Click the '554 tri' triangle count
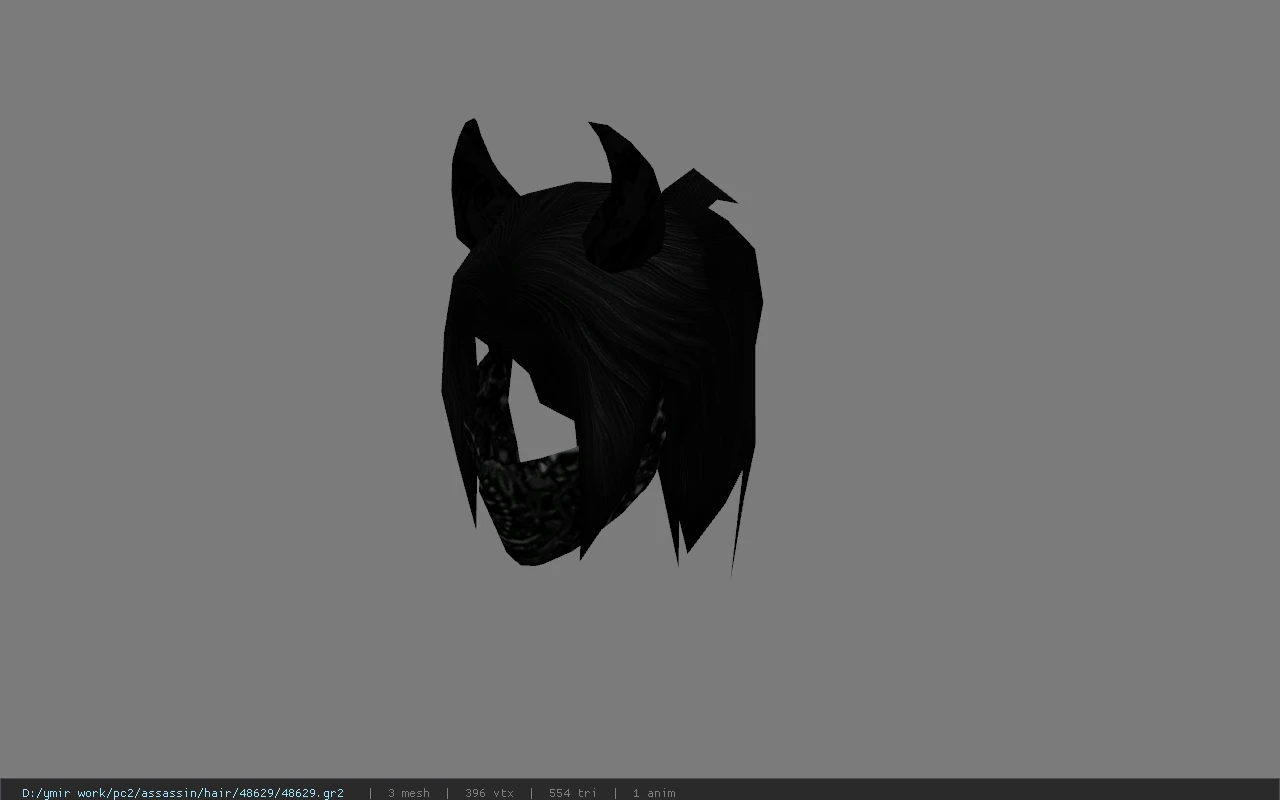1280x800 pixels. tap(572, 792)
